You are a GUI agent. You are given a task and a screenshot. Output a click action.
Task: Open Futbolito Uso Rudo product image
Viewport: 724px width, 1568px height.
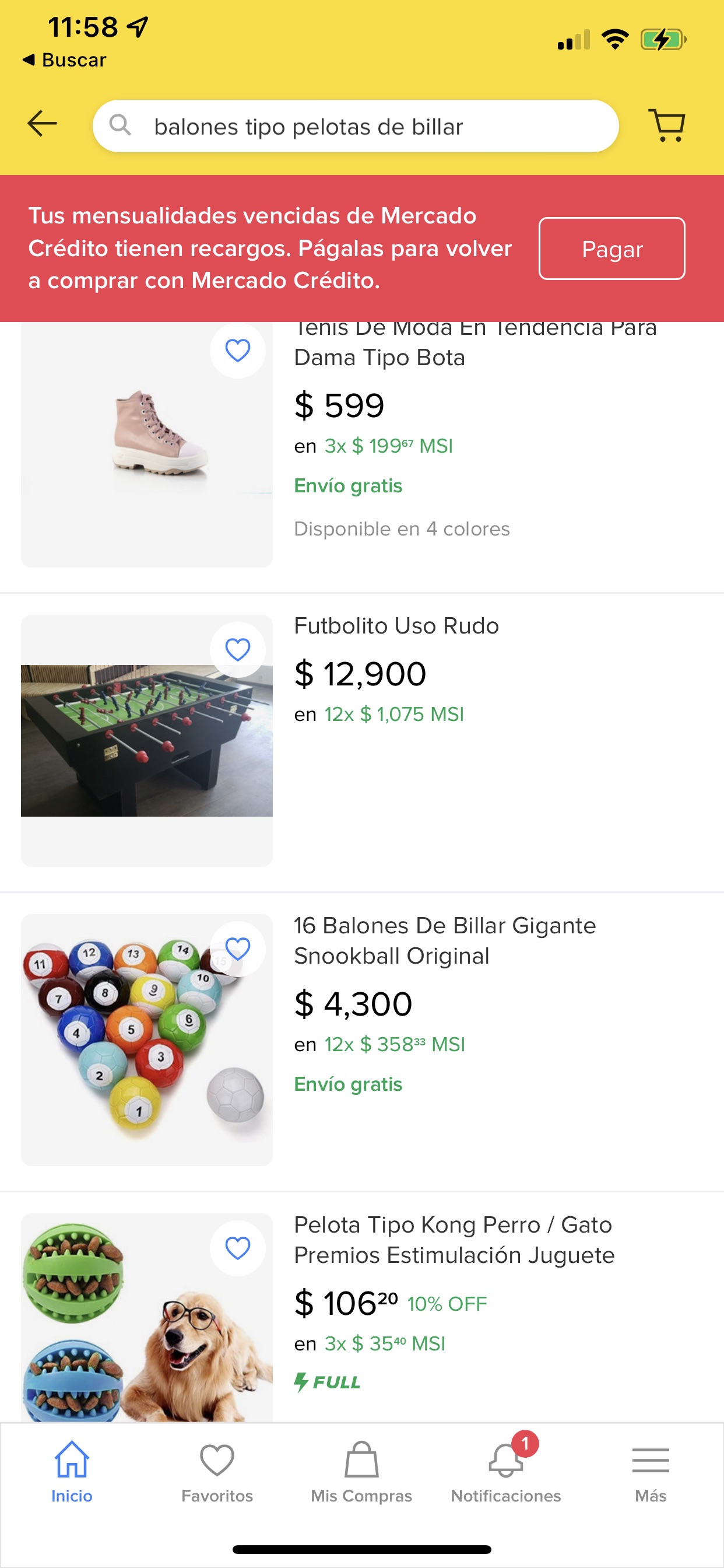click(x=146, y=740)
